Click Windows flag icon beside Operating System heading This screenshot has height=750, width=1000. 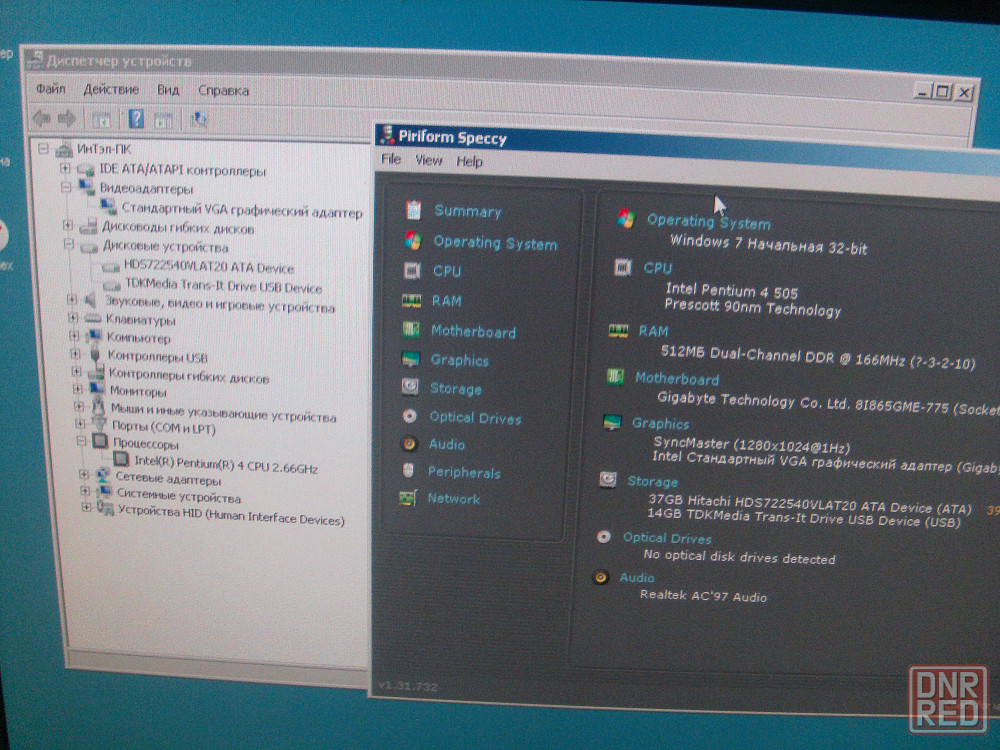(x=626, y=219)
